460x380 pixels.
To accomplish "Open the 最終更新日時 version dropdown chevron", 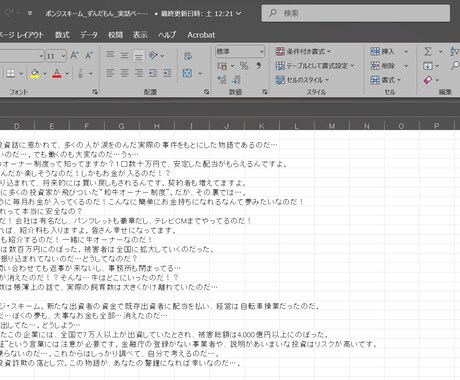I will point(238,13).
